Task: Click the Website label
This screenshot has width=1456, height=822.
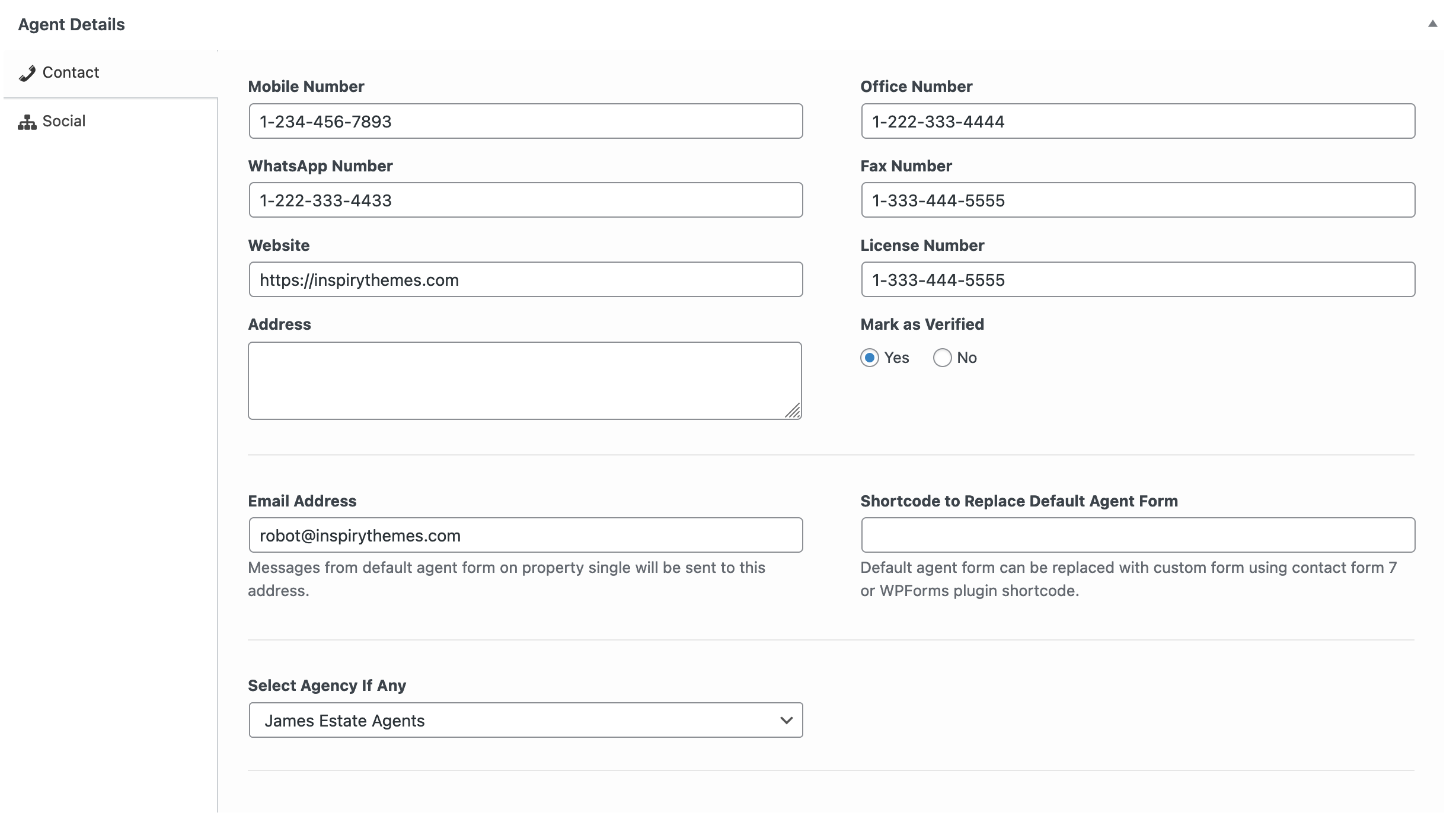Action: pos(279,246)
